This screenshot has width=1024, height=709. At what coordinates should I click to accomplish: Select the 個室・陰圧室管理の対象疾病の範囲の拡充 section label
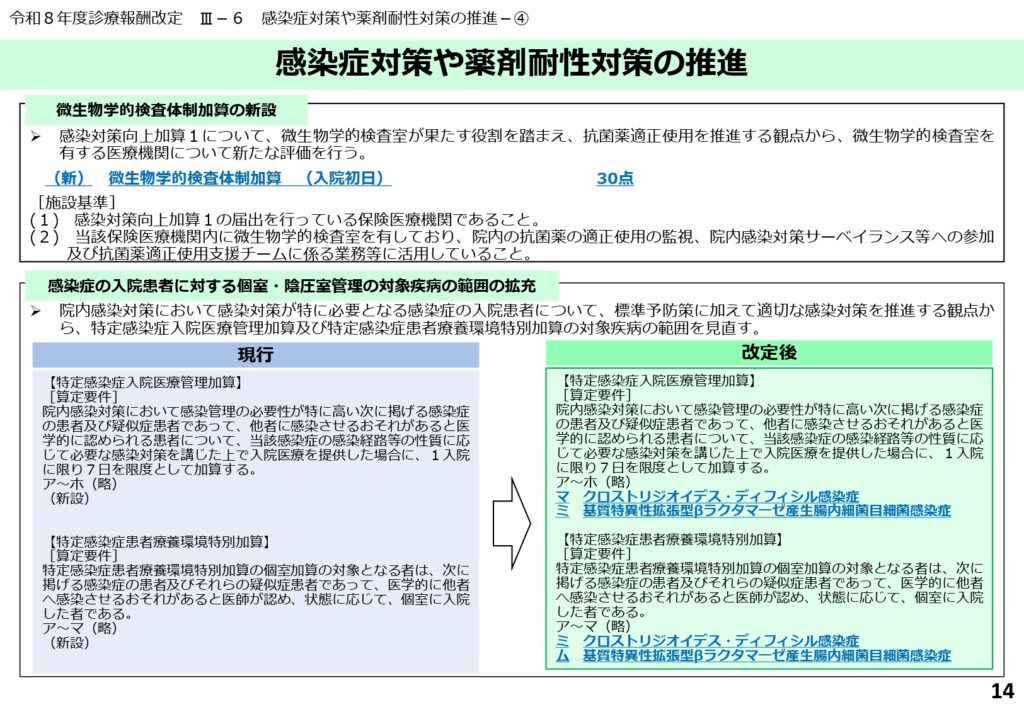pyautogui.click(x=292, y=285)
